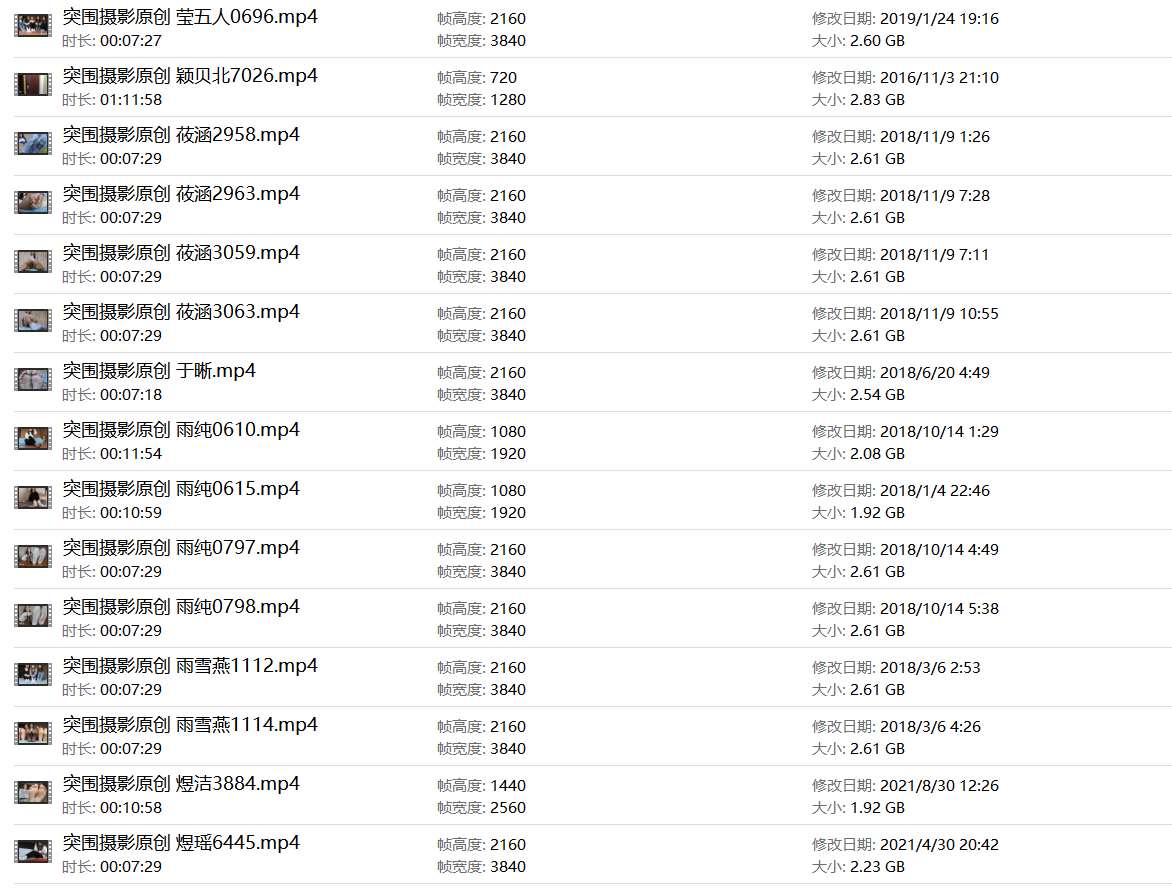Select the 煜瑶6445.mp4 video thumbnail
The width and height of the screenshot is (1172, 892).
click(x=32, y=852)
